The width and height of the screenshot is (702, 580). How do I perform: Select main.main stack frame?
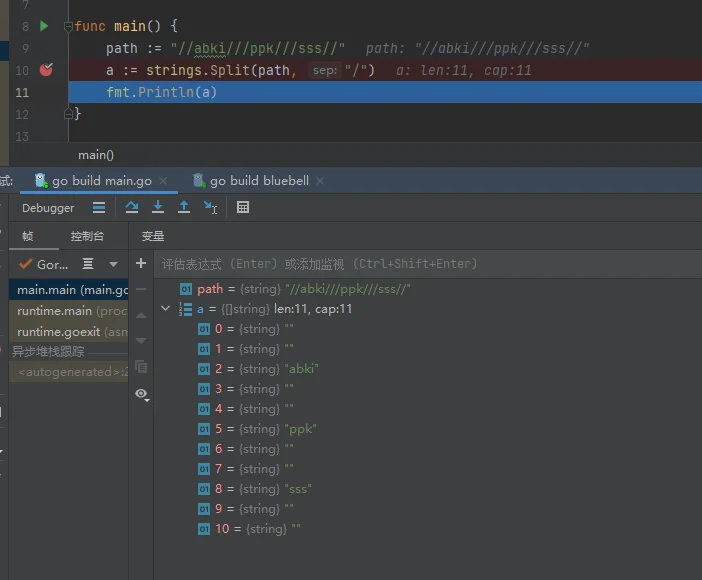tap(68, 290)
